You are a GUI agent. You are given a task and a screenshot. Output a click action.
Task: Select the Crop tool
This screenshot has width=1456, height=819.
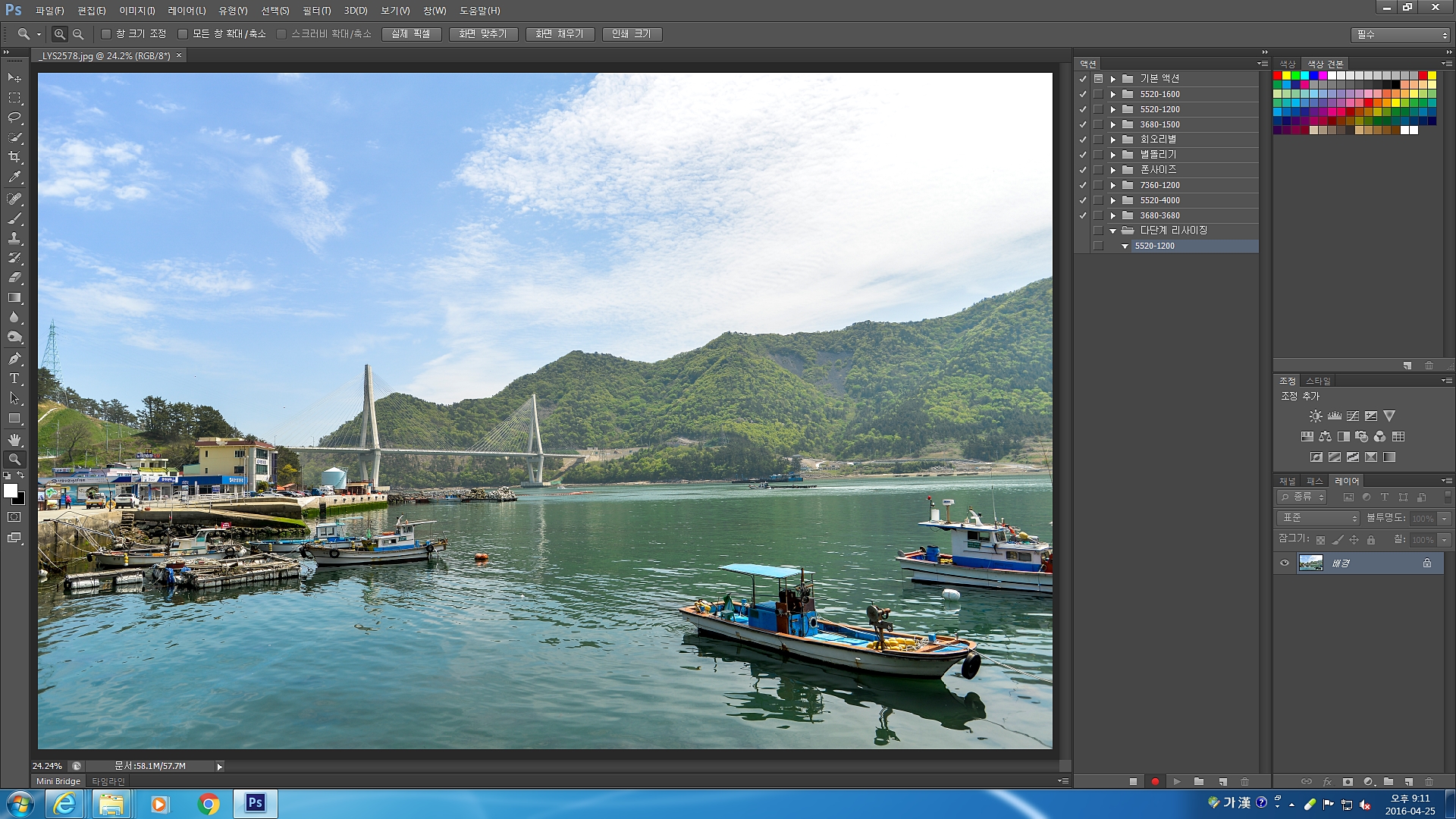tap(14, 157)
